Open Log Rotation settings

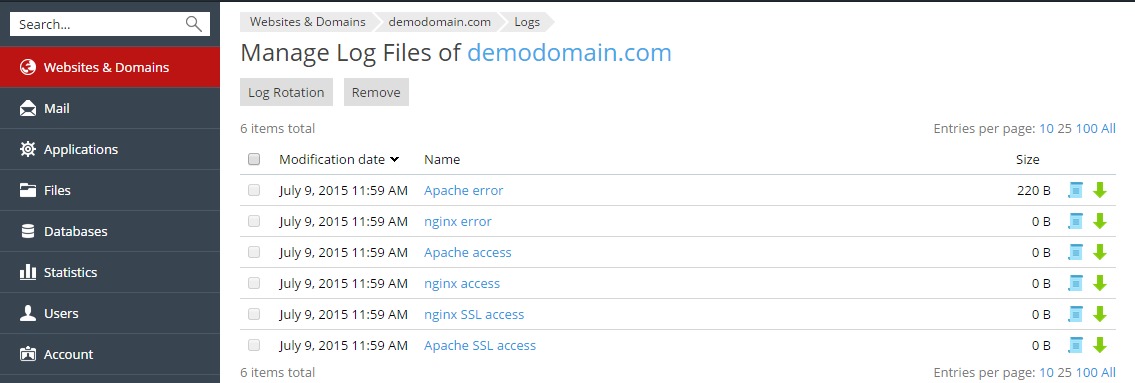[x=286, y=92]
